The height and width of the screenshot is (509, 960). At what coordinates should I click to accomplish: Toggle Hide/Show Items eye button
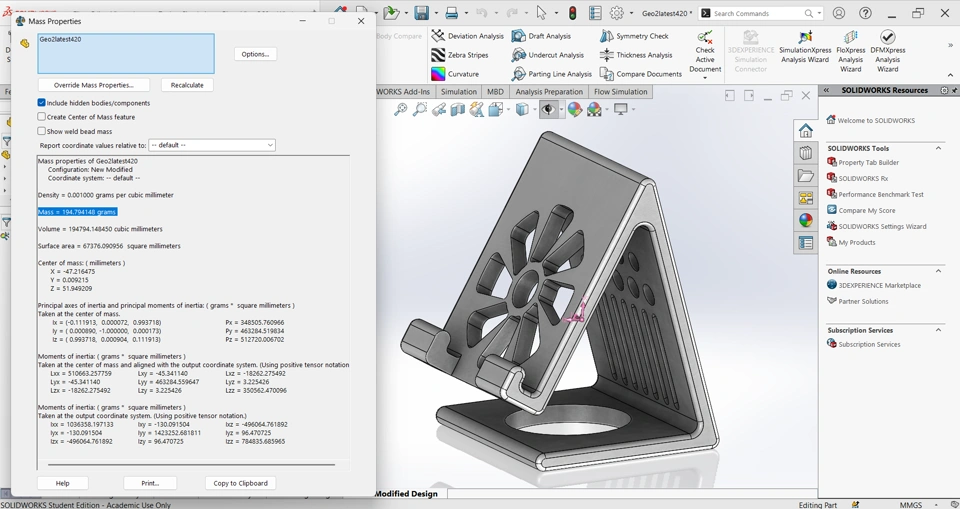[547, 110]
